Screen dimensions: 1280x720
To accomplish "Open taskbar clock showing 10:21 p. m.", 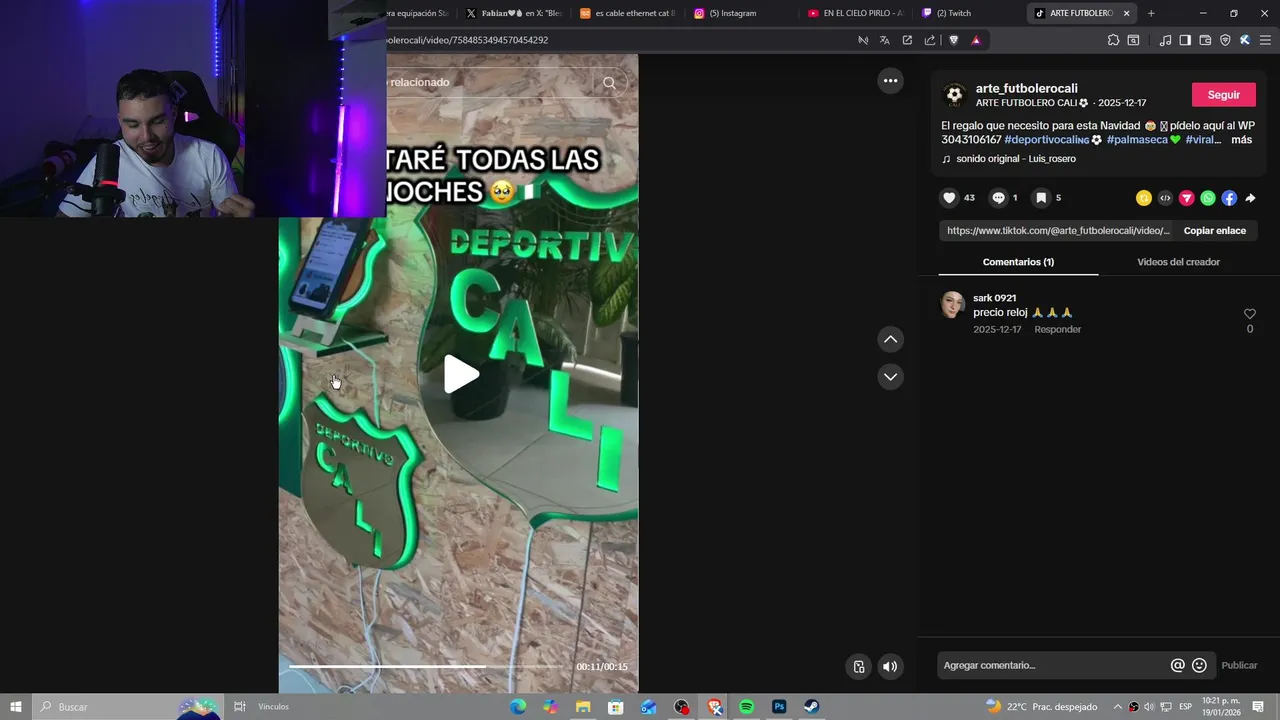I will (1221, 706).
